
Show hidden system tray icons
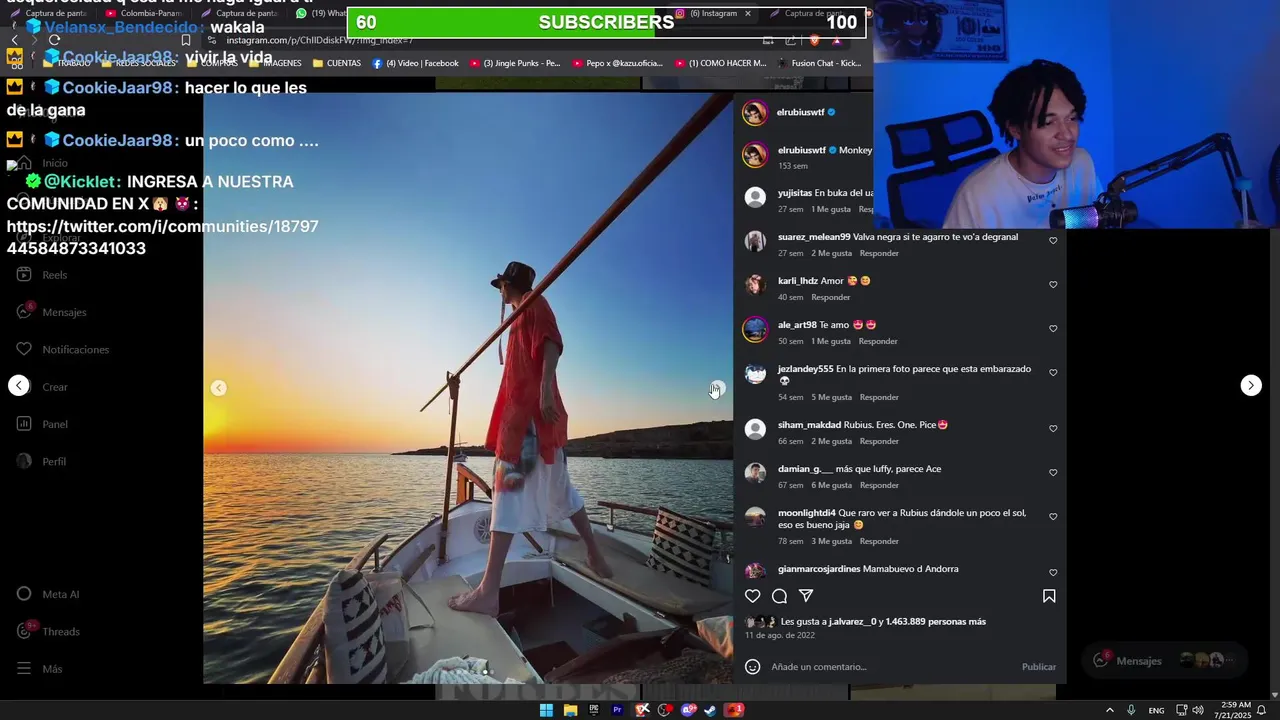tap(1109, 710)
